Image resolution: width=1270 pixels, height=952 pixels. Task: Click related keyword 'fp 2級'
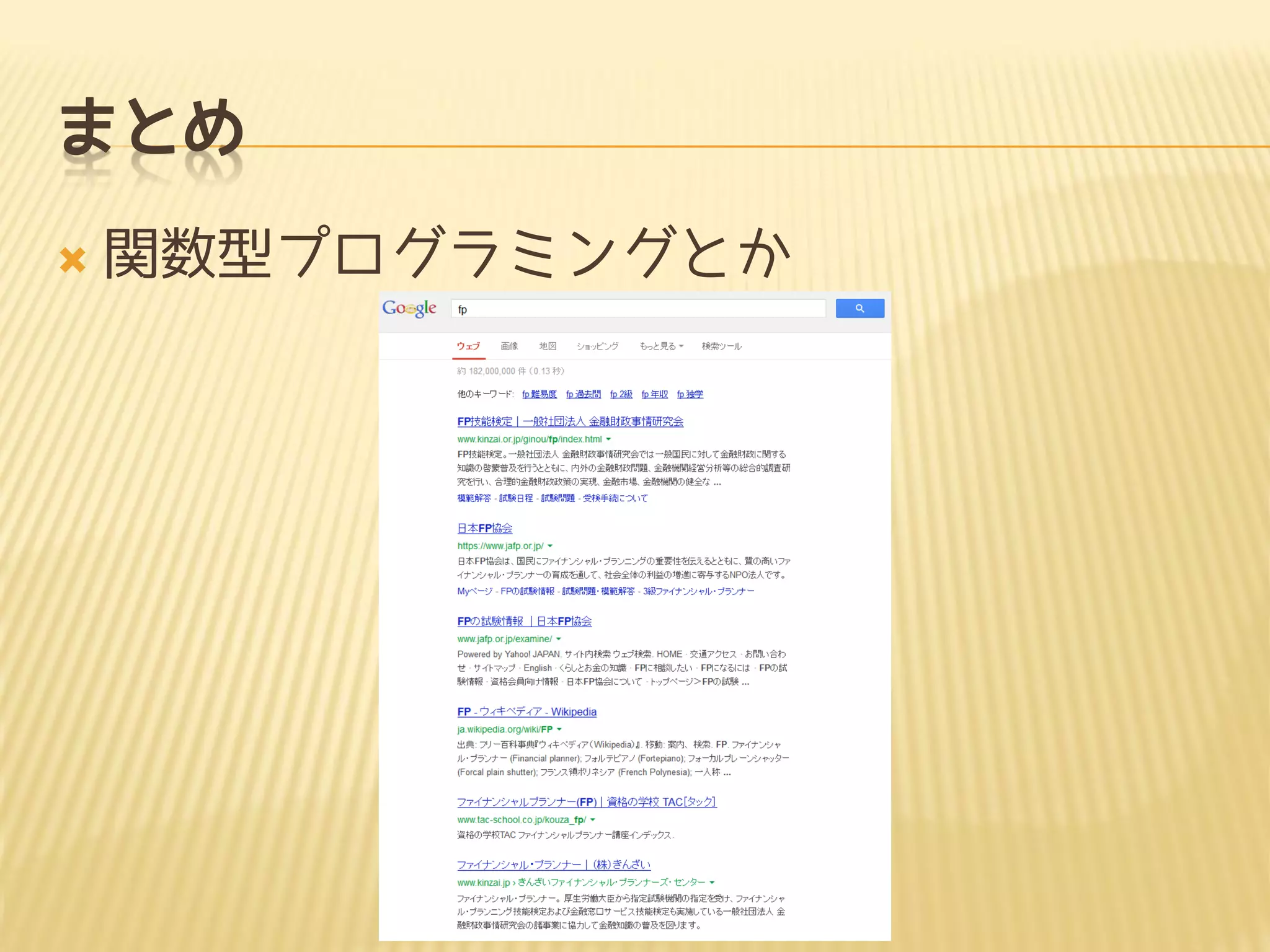(621, 394)
